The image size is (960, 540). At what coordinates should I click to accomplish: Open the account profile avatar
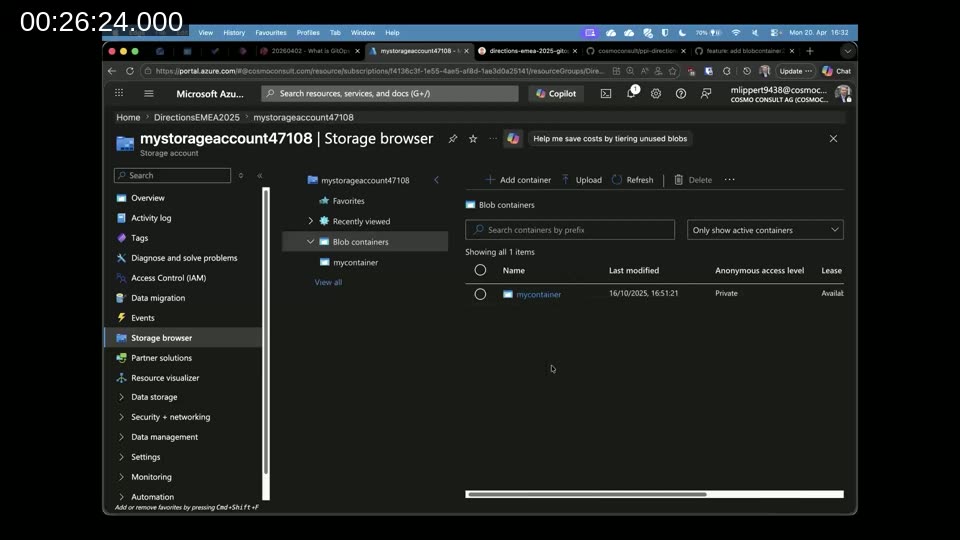point(844,94)
